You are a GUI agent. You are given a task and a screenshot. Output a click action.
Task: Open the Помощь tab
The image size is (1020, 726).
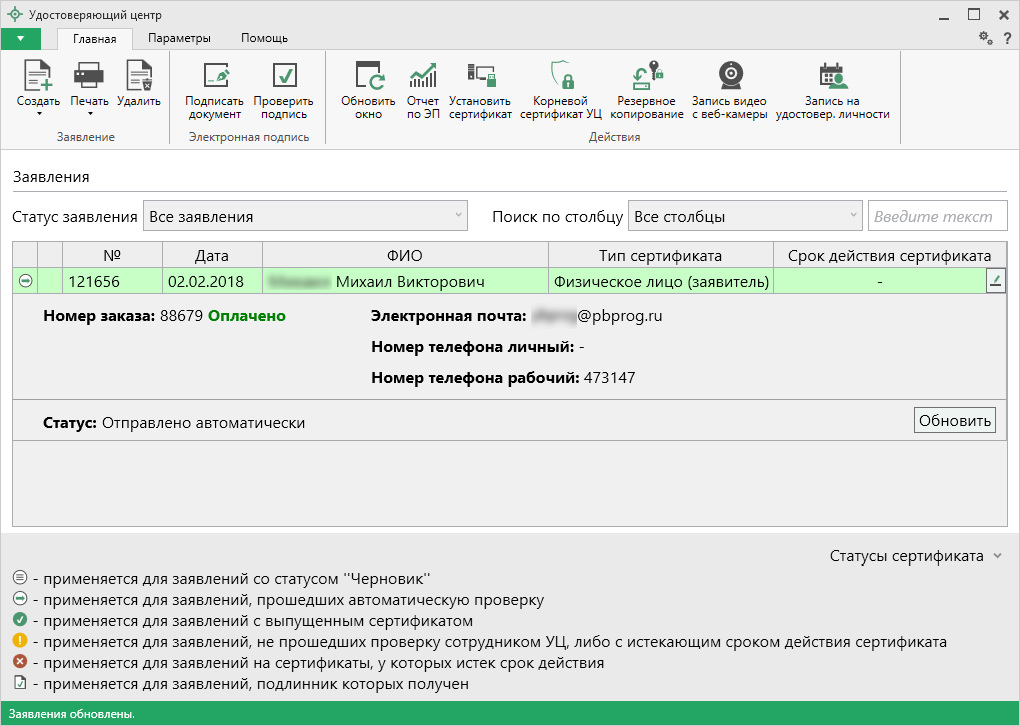click(x=264, y=38)
